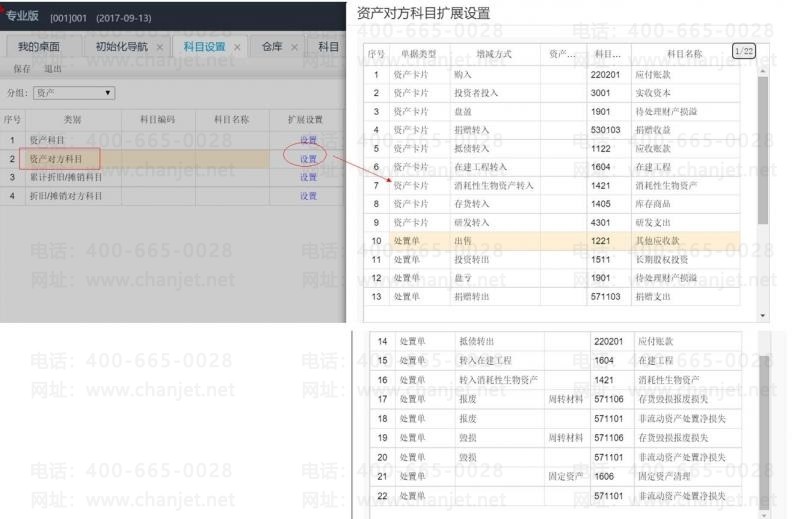Select the 实收资本 account name

click(653, 93)
